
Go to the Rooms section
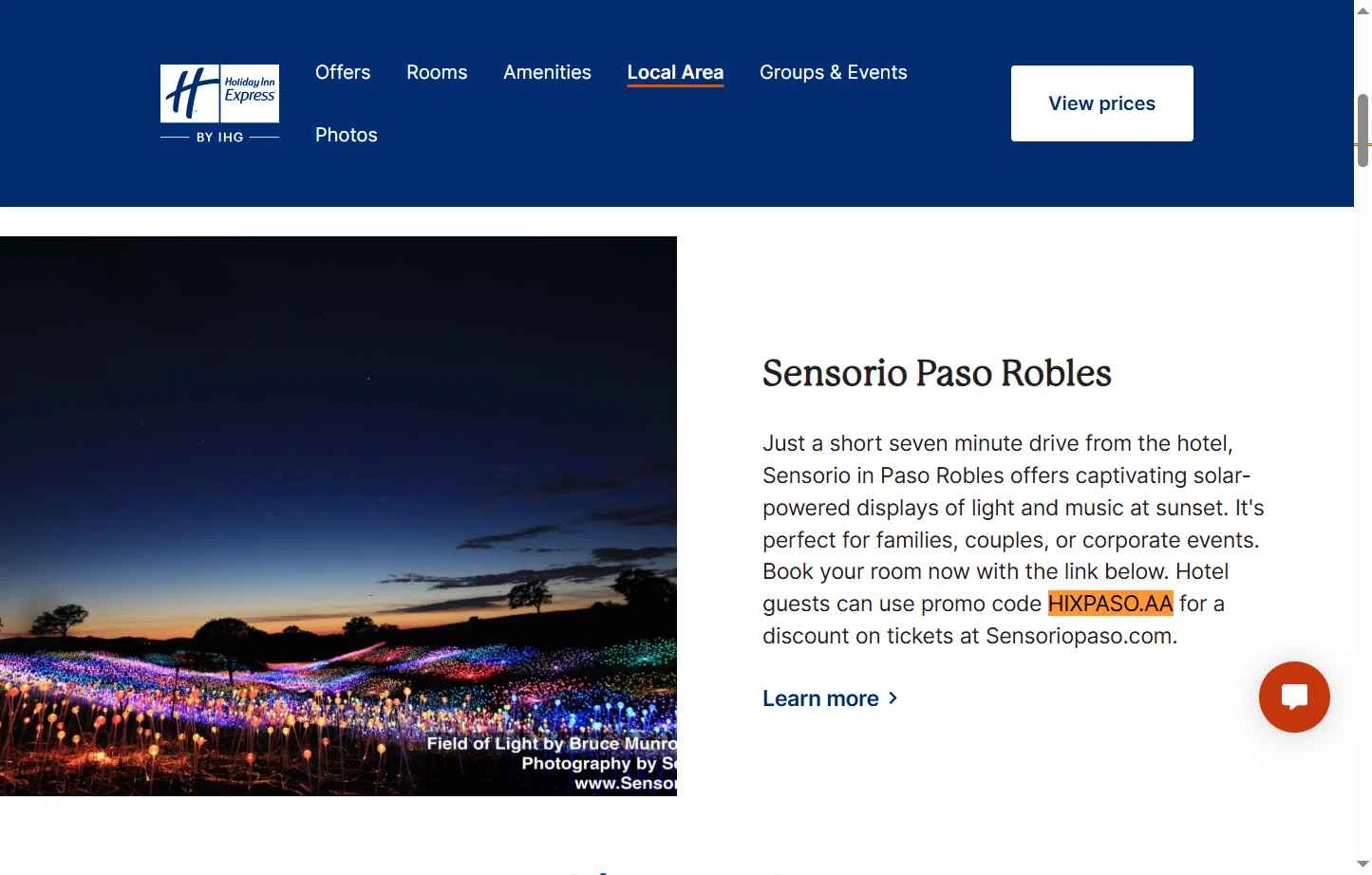[x=437, y=72]
